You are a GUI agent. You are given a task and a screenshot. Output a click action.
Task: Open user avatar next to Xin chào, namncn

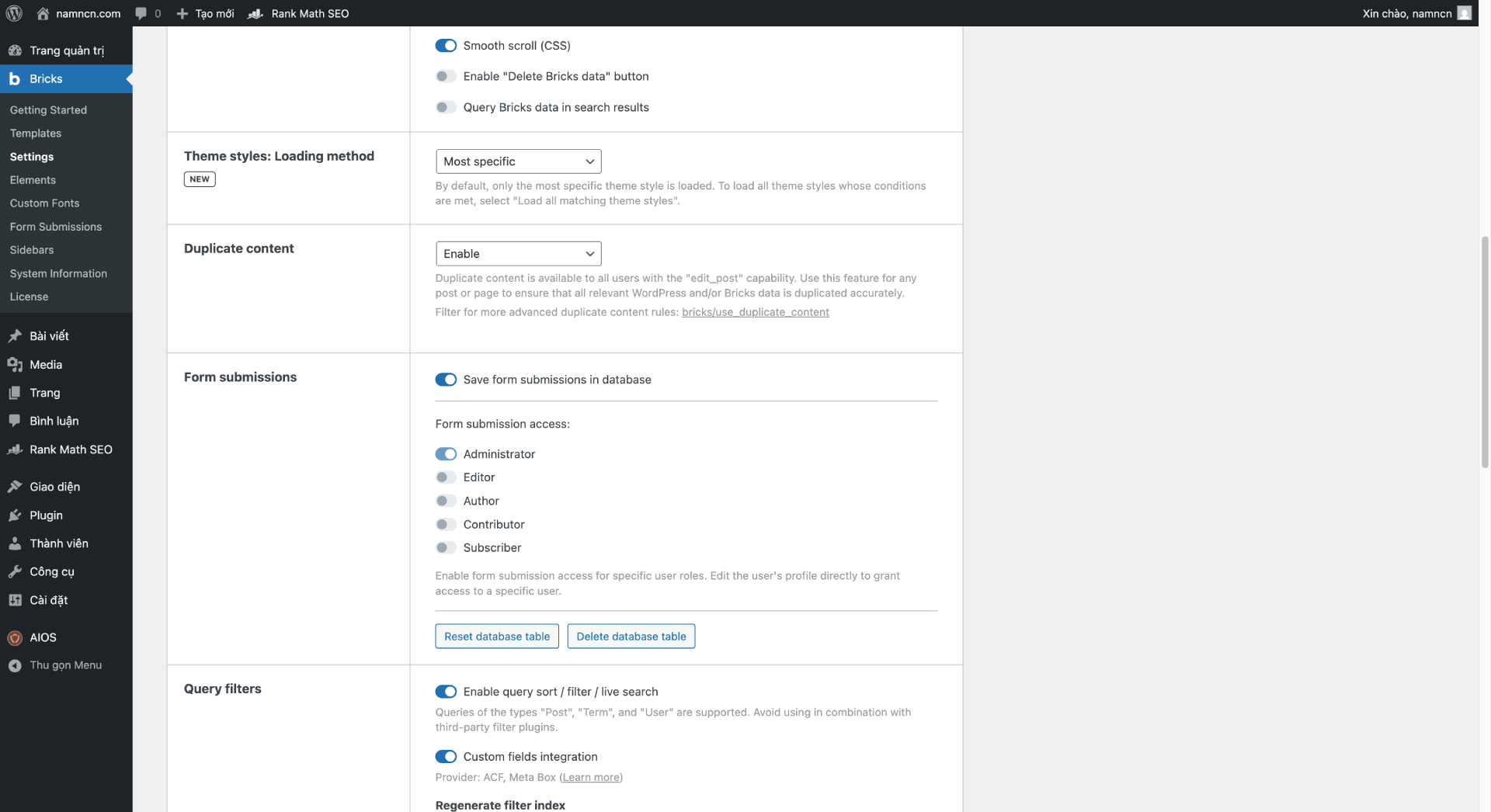1464,13
